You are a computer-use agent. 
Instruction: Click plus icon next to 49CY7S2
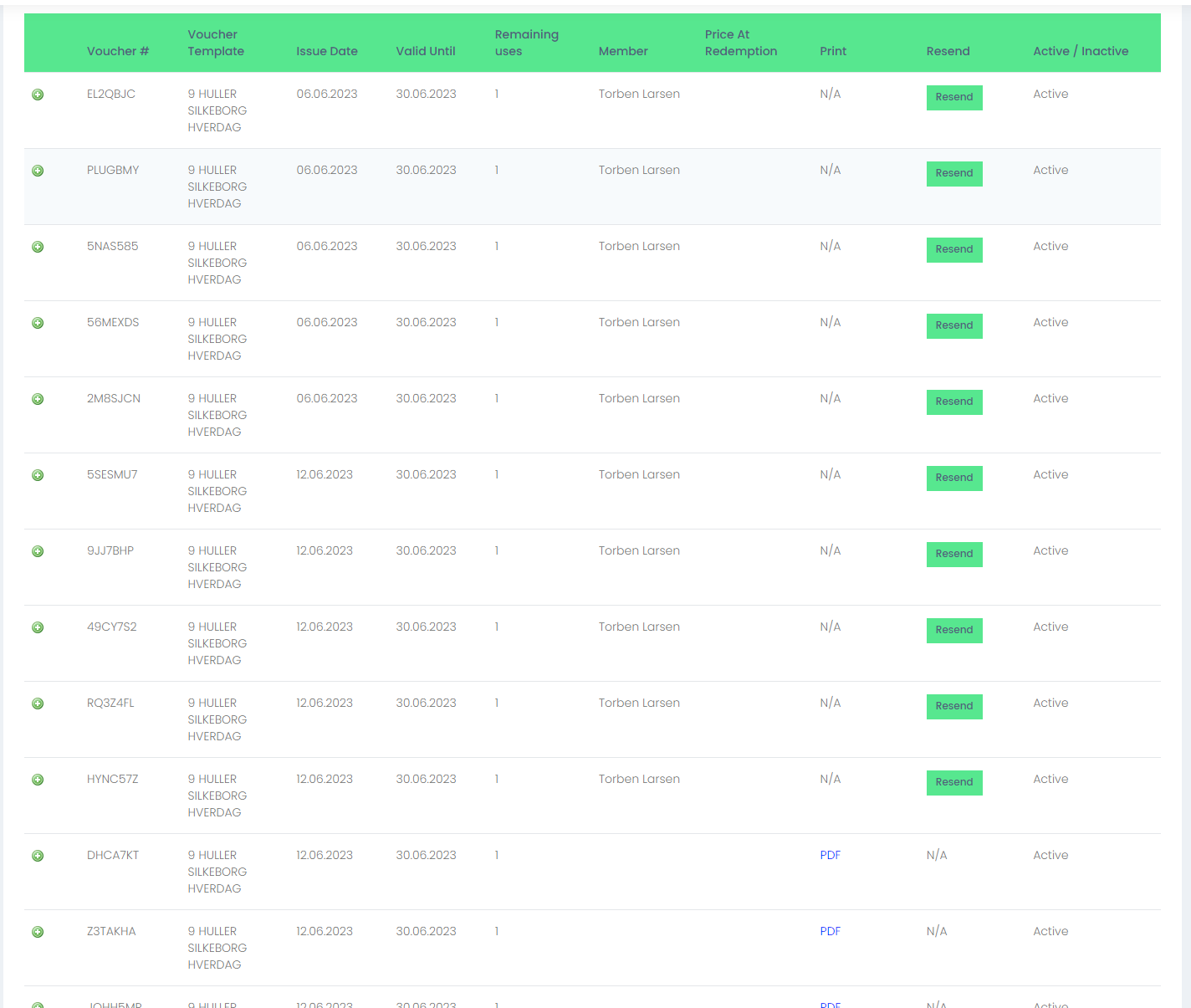pos(38,627)
